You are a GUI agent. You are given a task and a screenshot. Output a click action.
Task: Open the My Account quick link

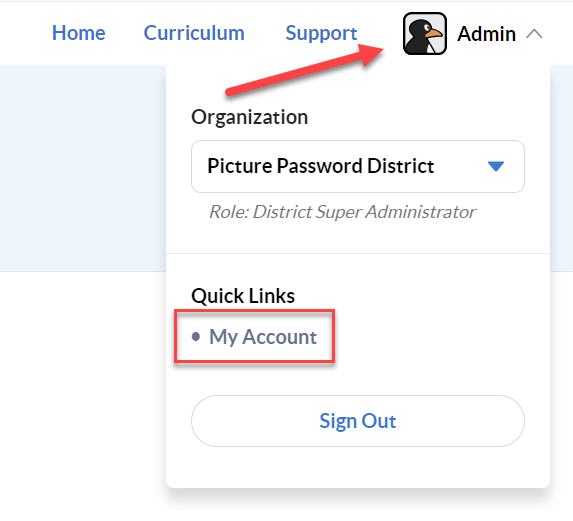[x=263, y=337]
